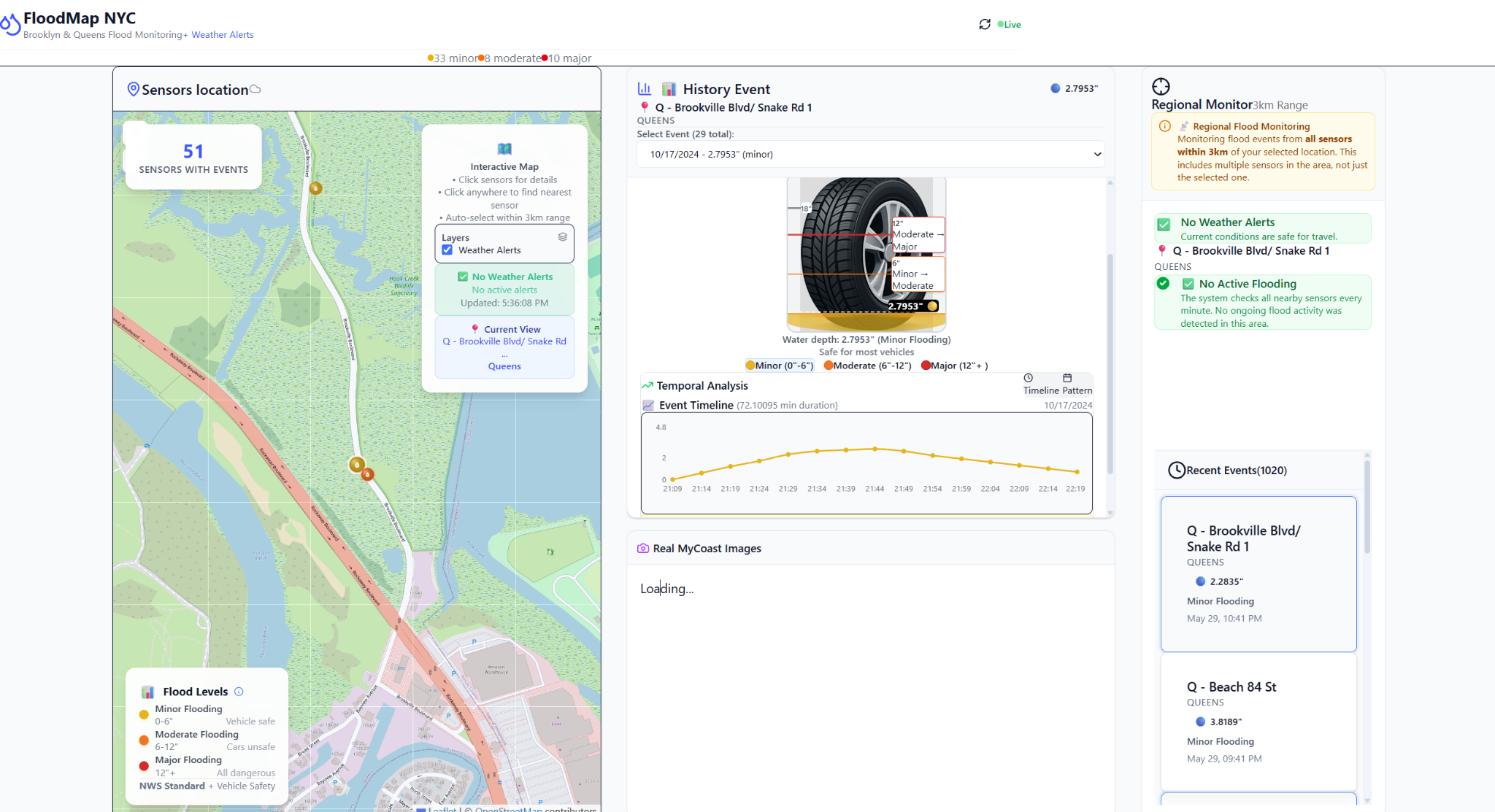Click the green trend arrow icon beside Temporal Analysis
The image size is (1495, 812).
pos(647,385)
